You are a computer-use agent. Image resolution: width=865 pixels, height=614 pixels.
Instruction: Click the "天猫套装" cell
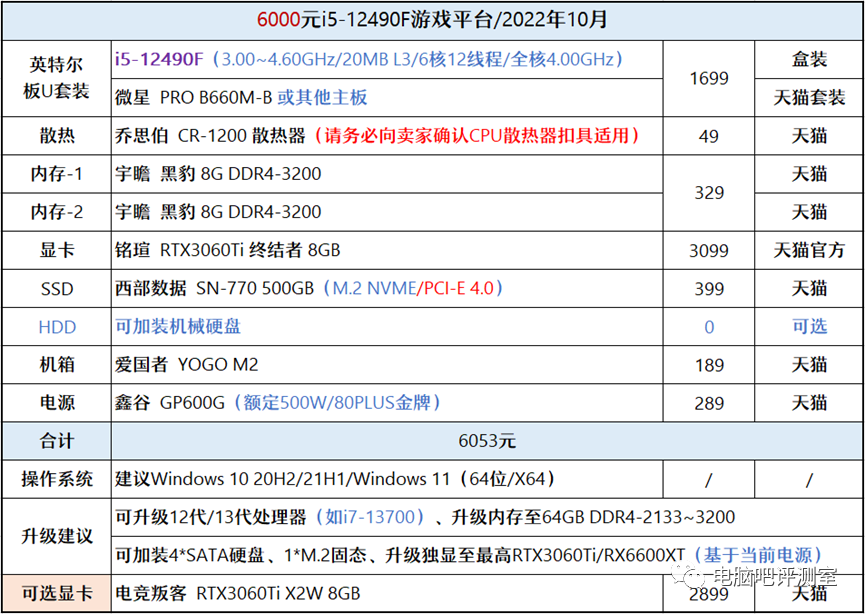click(x=809, y=98)
